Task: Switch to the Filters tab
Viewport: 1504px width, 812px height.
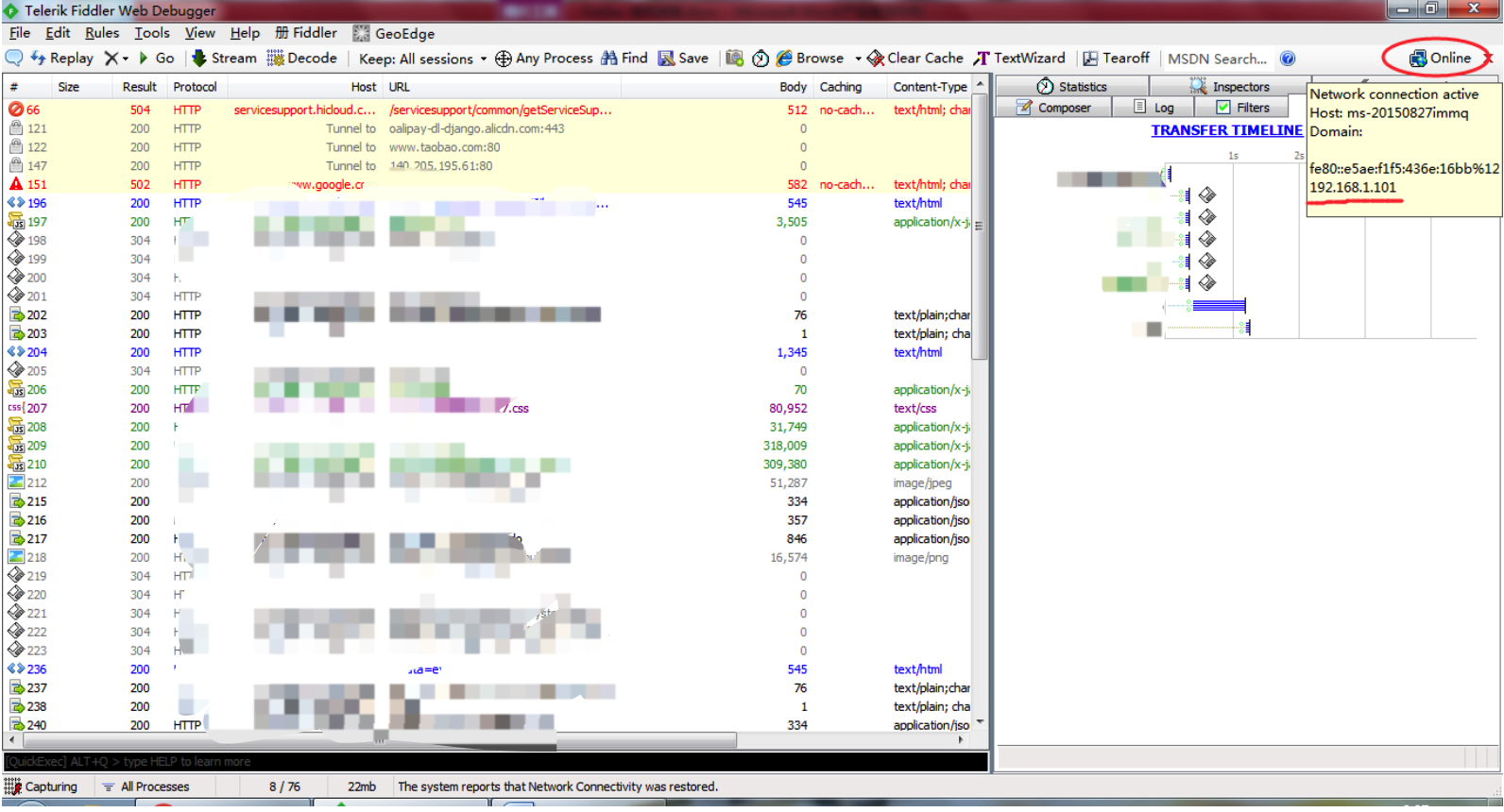Action: click(1242, 108)
